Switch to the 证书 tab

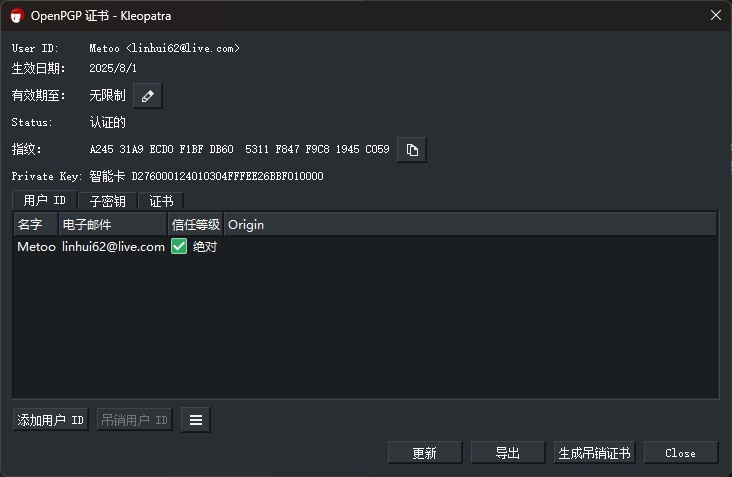pyautogui.click(x=161, y=201)
